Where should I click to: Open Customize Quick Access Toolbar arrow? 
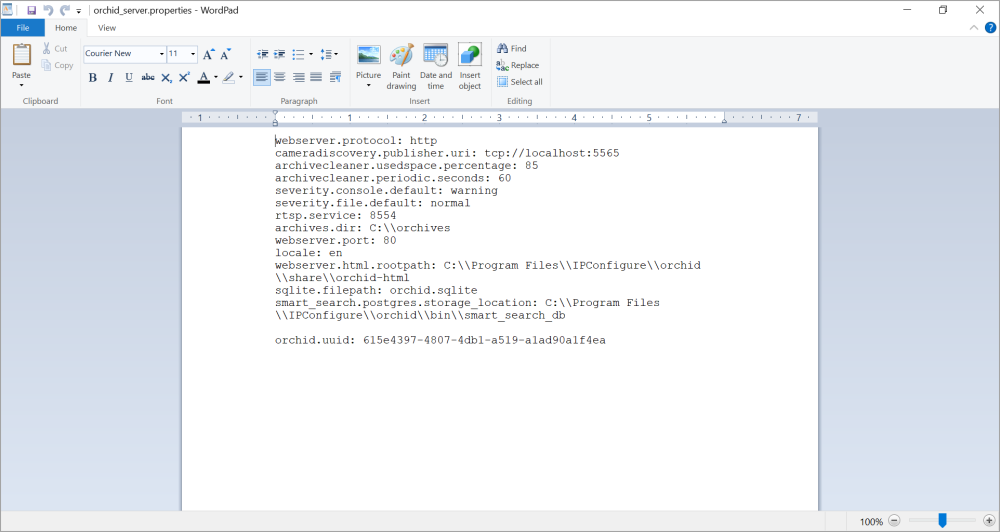(79, 11)
